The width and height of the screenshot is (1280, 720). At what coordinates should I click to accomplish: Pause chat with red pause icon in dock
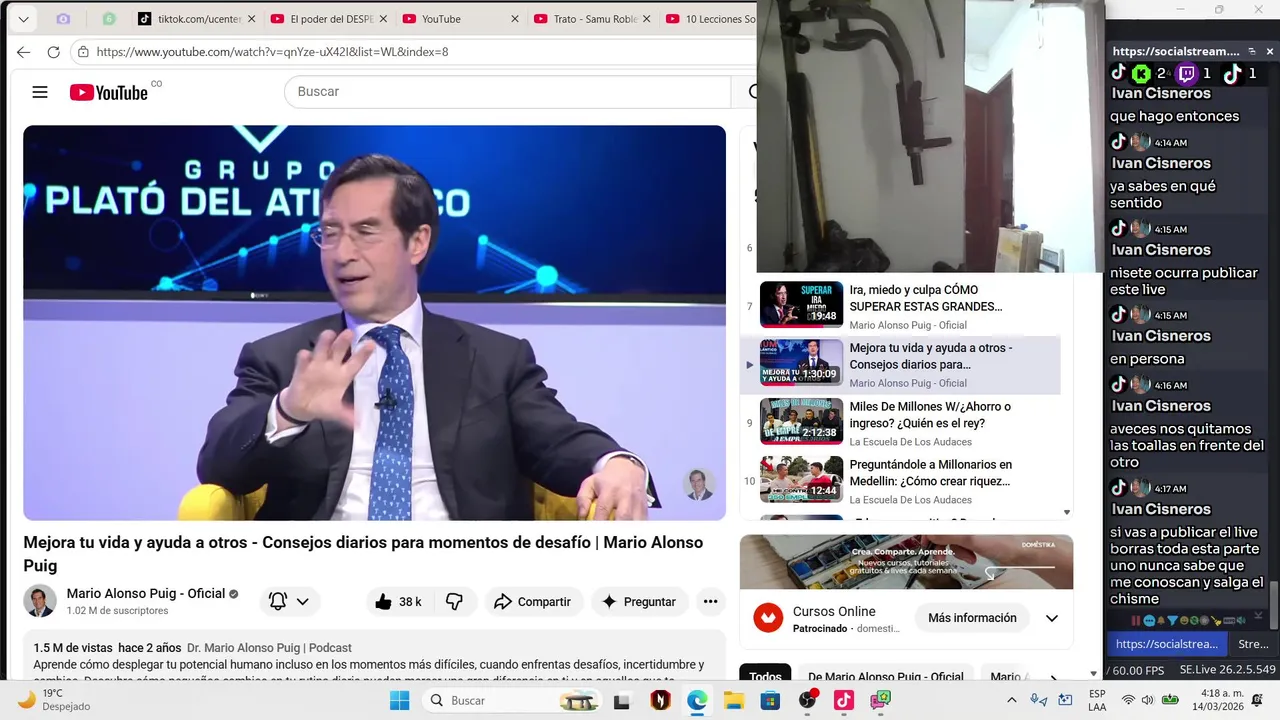[x=1136, y=620]
